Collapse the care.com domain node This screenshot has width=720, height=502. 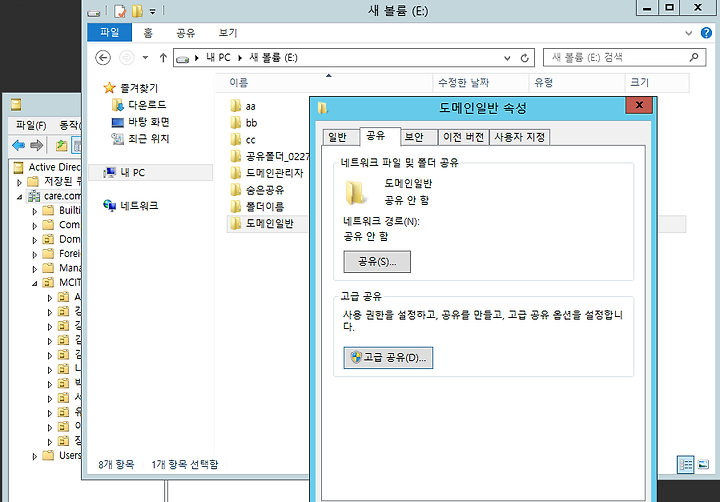click(19, 197)
